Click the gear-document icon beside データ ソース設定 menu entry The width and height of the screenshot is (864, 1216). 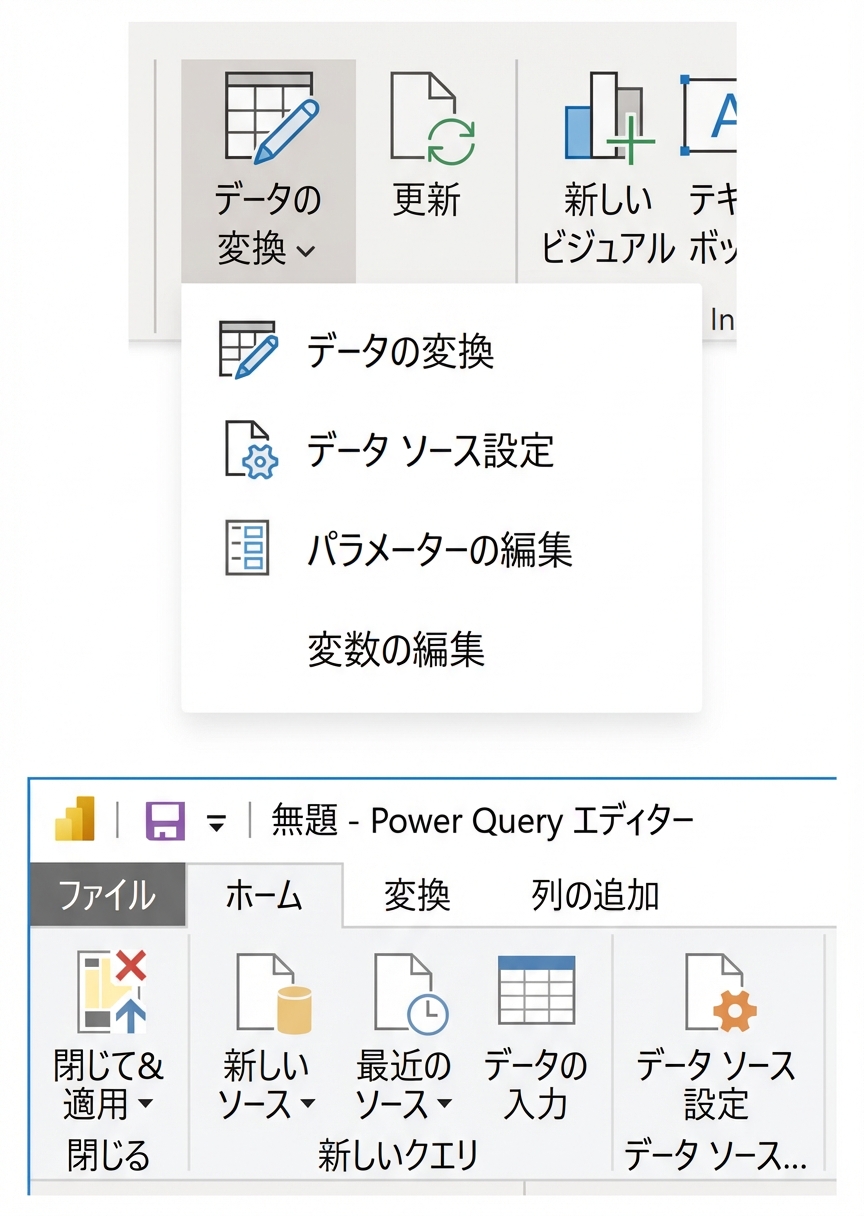click(249, 450)
